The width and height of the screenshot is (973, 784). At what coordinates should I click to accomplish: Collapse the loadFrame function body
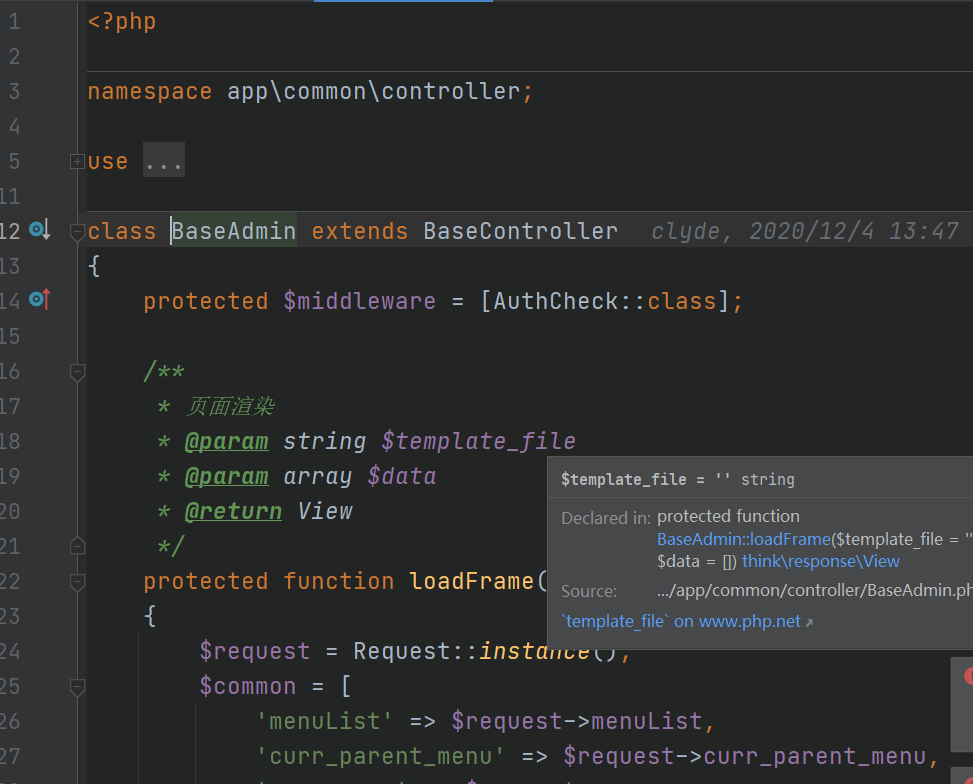point(77,582)
